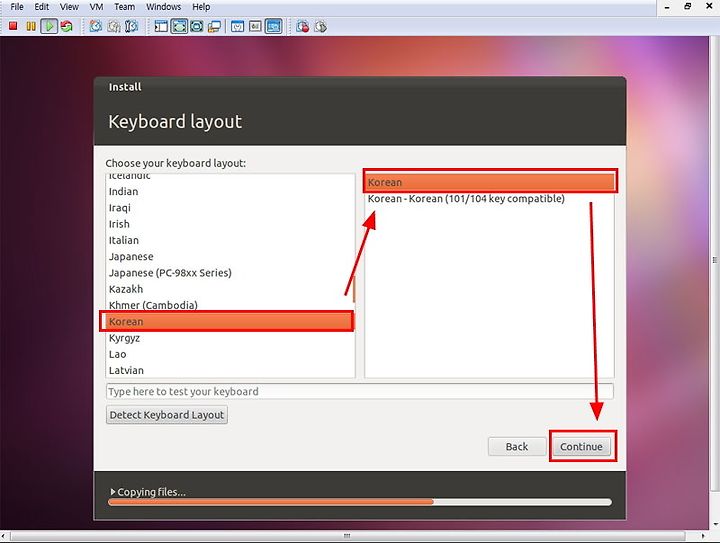The height and width of the screenshot is (543, 720).
Task: Open the View menu
Action: 69,7
